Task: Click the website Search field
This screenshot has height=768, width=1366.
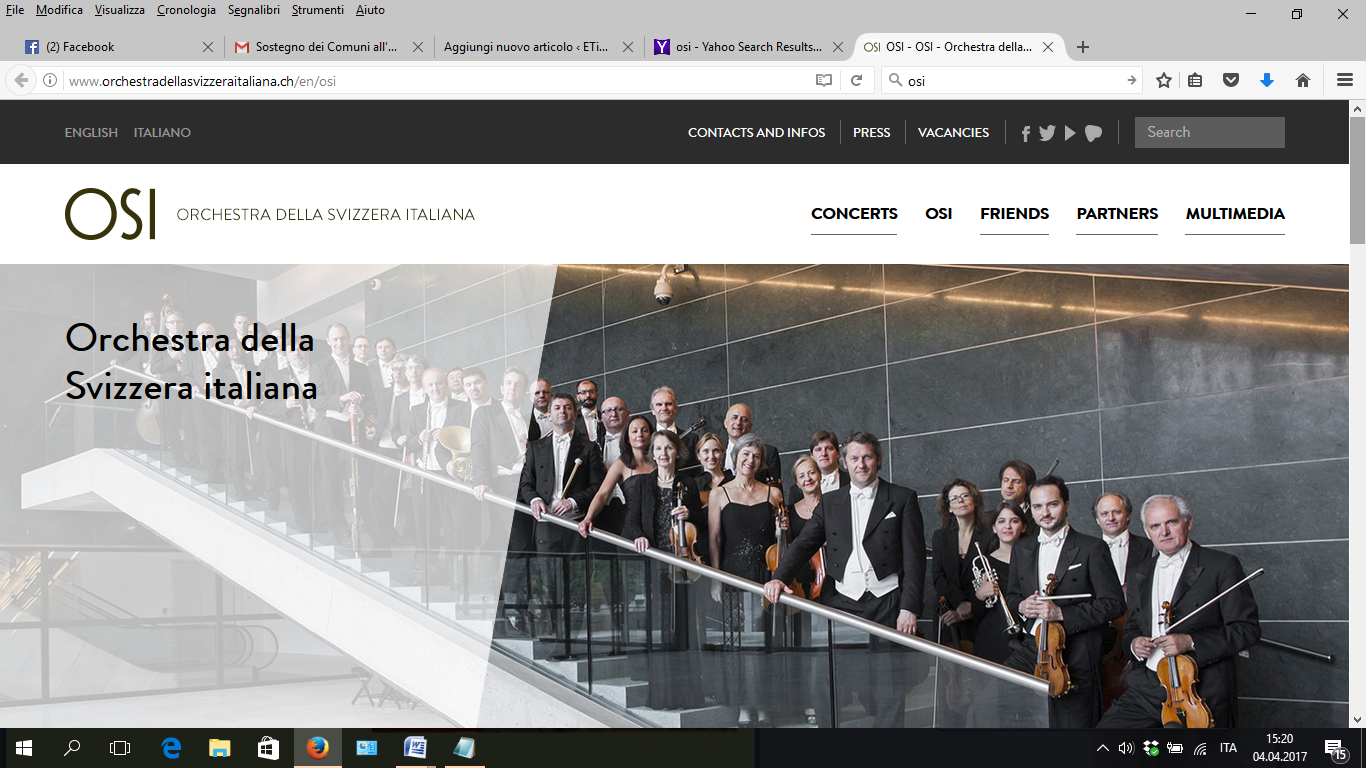Action: [1210, 132]
